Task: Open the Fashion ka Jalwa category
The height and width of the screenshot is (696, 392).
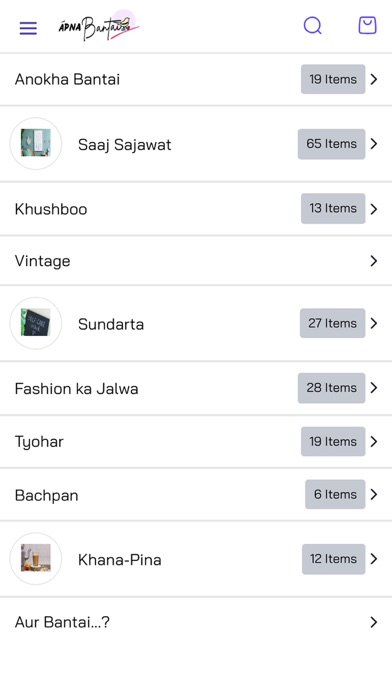Action: 196,388
